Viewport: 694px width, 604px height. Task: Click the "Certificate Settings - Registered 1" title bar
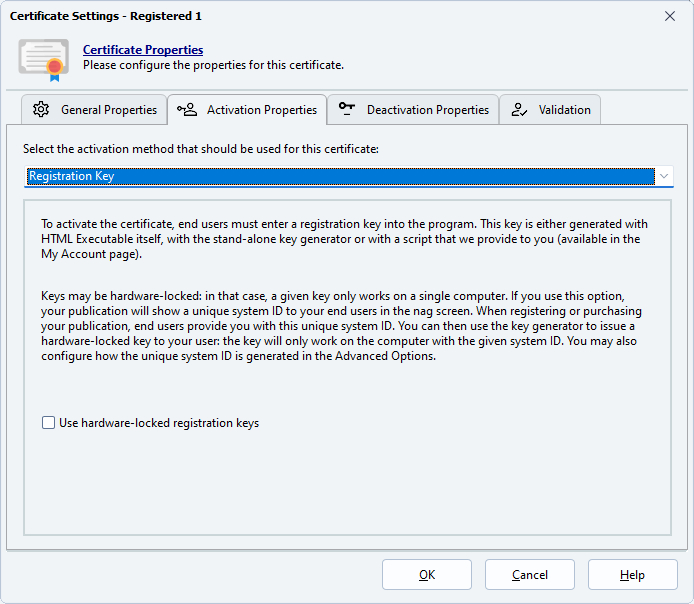click(300, 16)
